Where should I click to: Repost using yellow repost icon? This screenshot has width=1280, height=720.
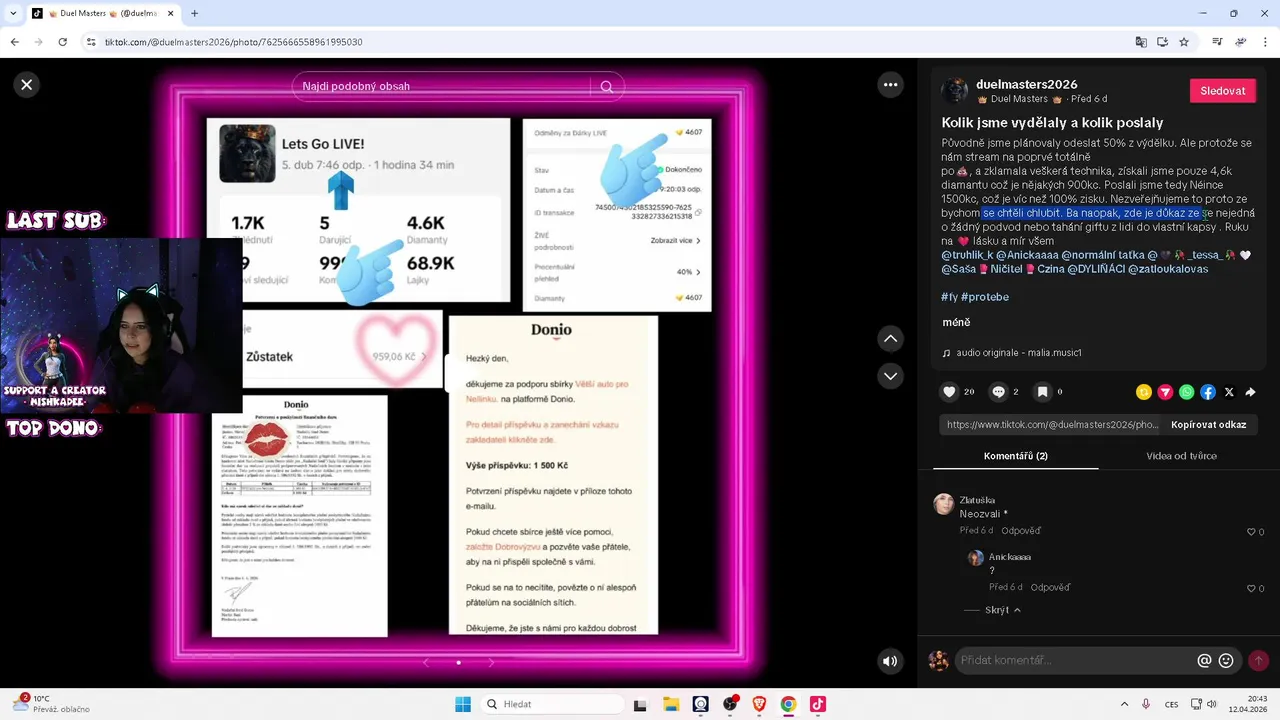[x=1144, y=392]
